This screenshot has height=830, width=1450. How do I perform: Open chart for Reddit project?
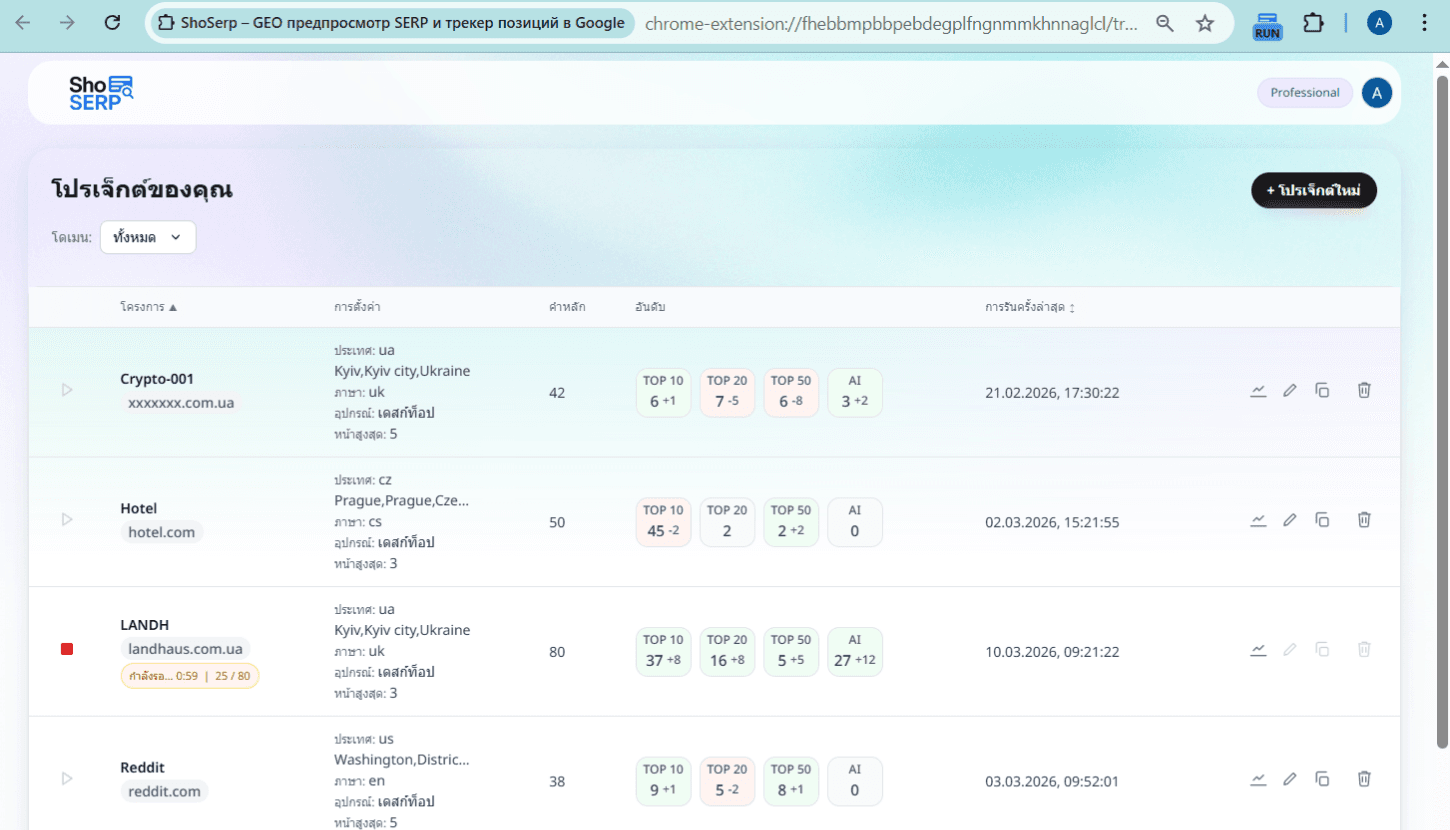(1258, 779)
